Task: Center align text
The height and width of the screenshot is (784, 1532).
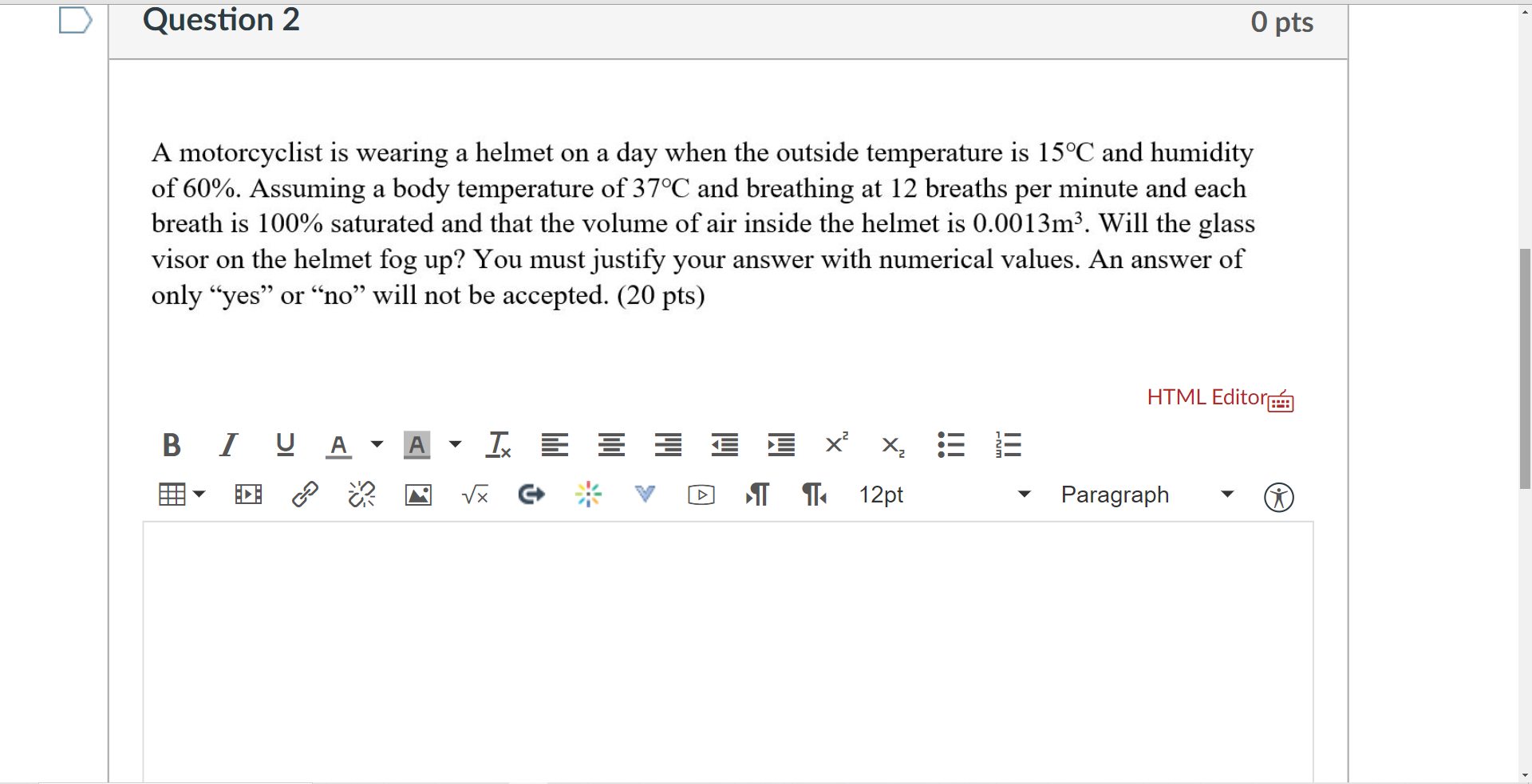Action: coord(611,444)
